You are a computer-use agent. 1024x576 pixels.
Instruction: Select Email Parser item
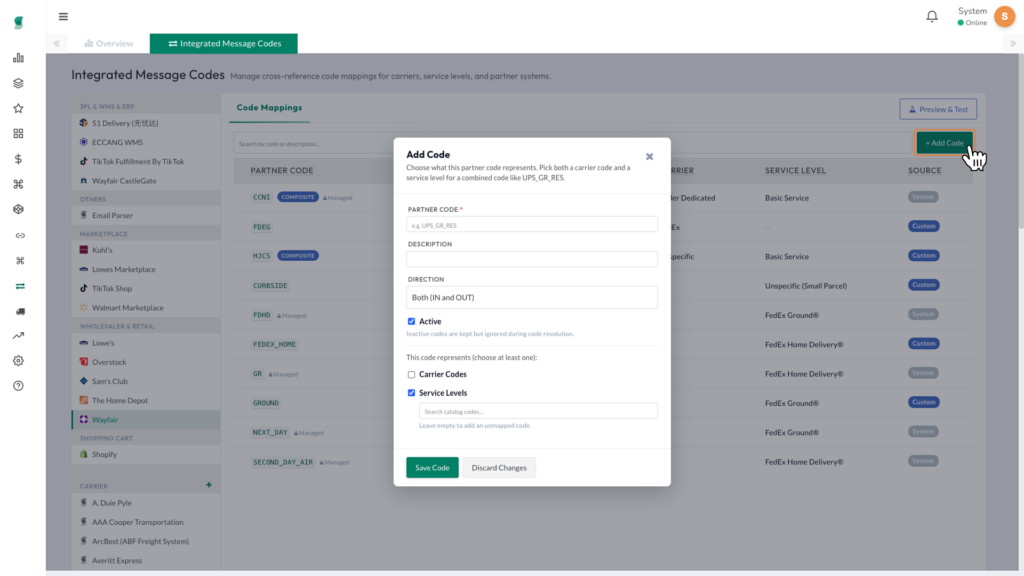pyautogui.click(x=146, y=215)
